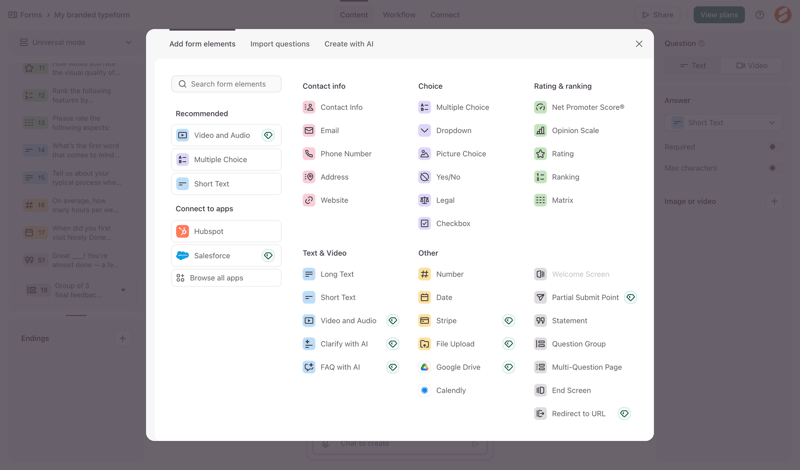Expand the Group of 3 question arrow

(123, 290)
